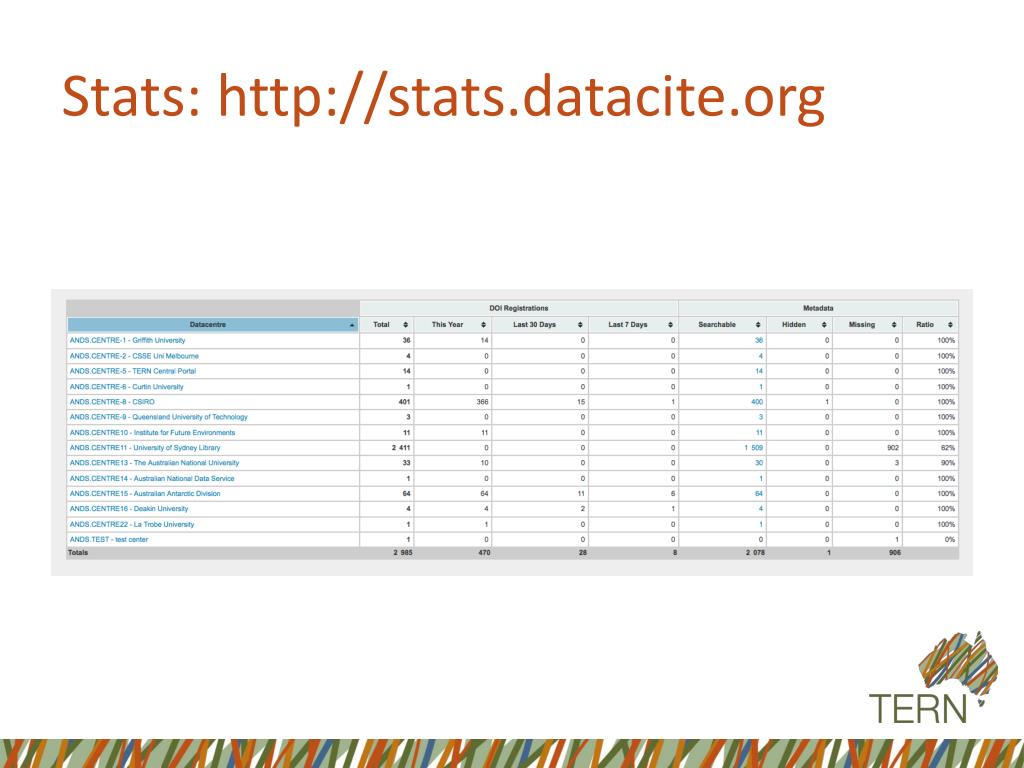Click Searchable value 1 509 for Sydney Library
Viewport: 1024px width, 768px height.
click(754, 448)
